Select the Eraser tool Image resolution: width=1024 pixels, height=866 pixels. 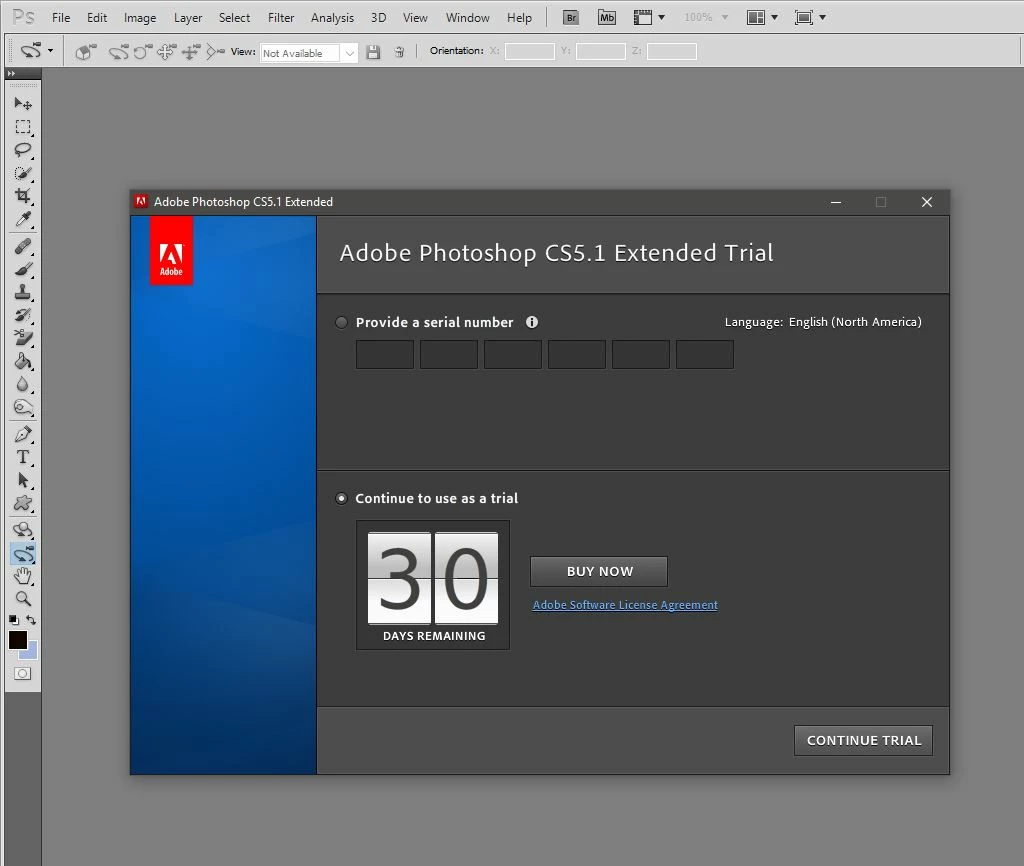pos(23,338)
